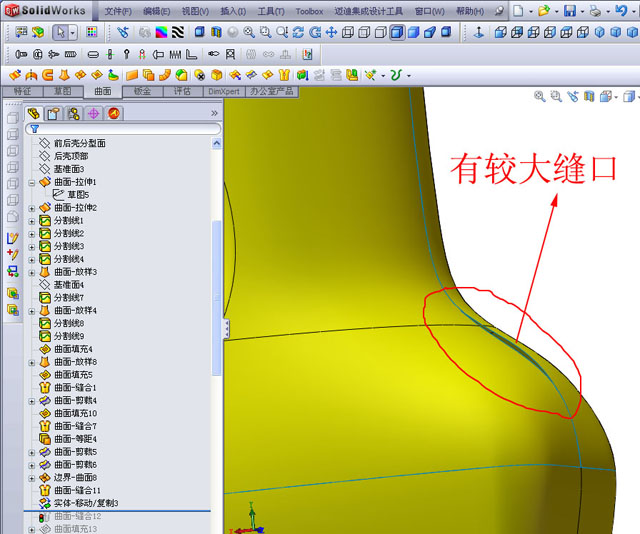Click feature tree scroll up arrow

217,143
